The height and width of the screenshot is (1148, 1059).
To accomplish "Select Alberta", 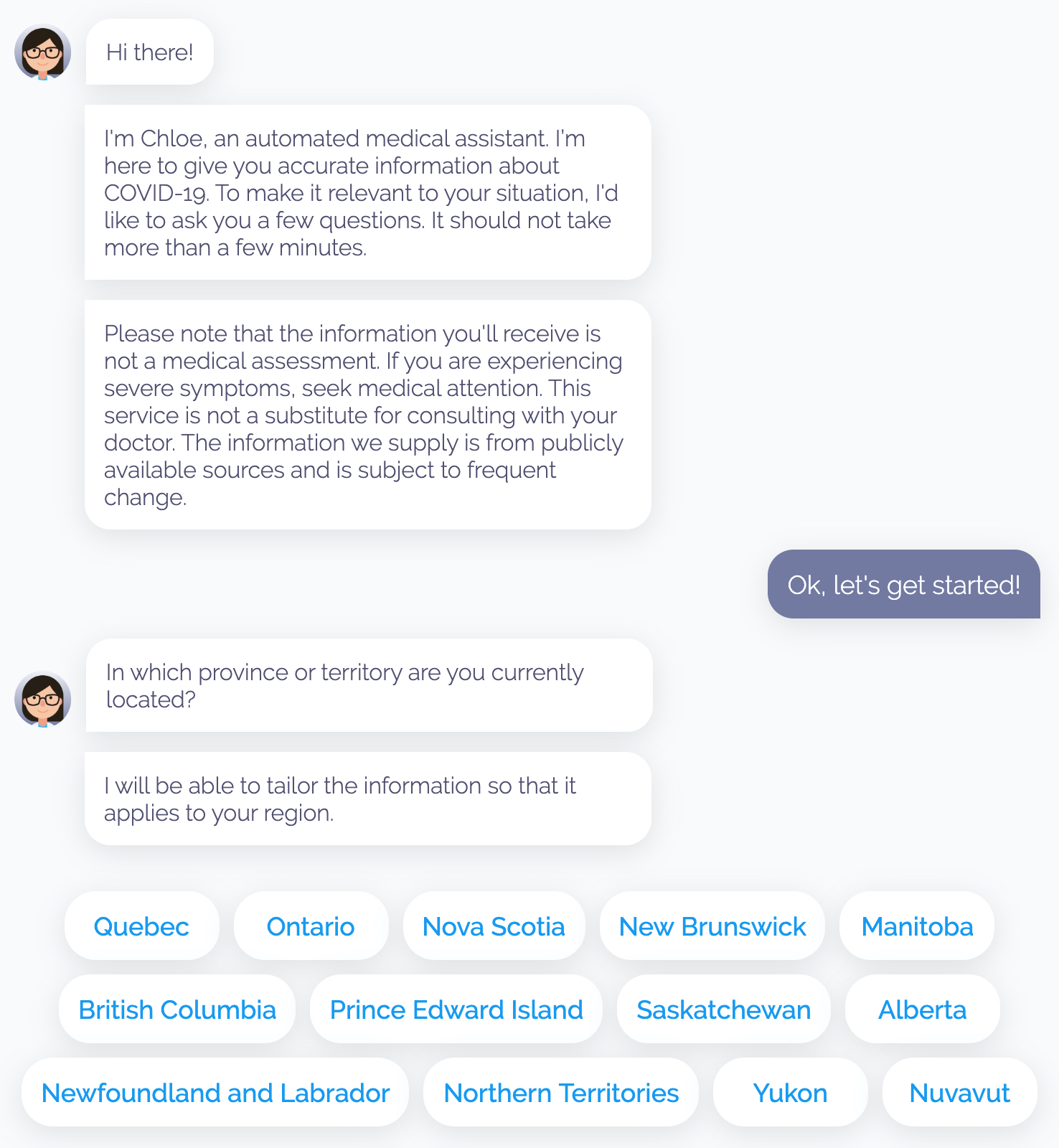I will 923,1009.
